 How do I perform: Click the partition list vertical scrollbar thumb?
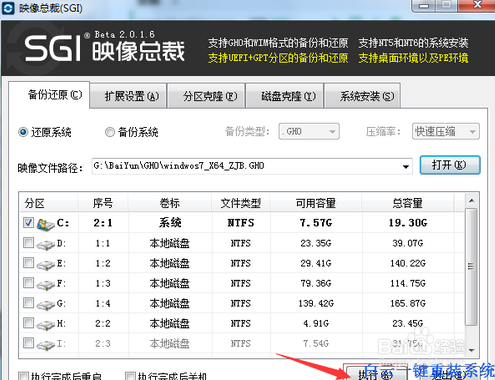471,267
